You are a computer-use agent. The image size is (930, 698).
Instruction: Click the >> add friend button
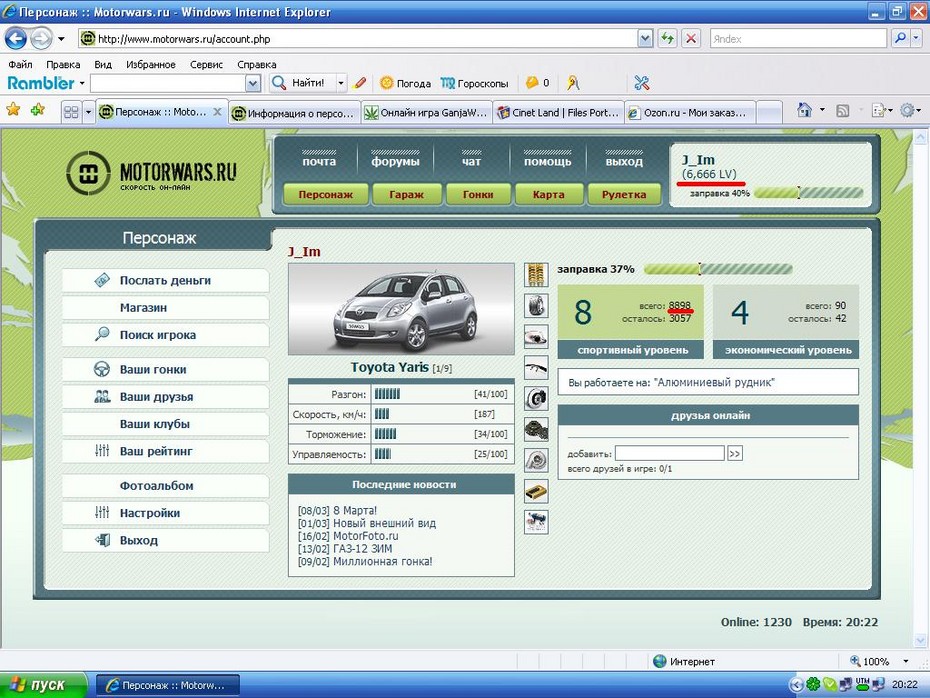click(735, 454)
